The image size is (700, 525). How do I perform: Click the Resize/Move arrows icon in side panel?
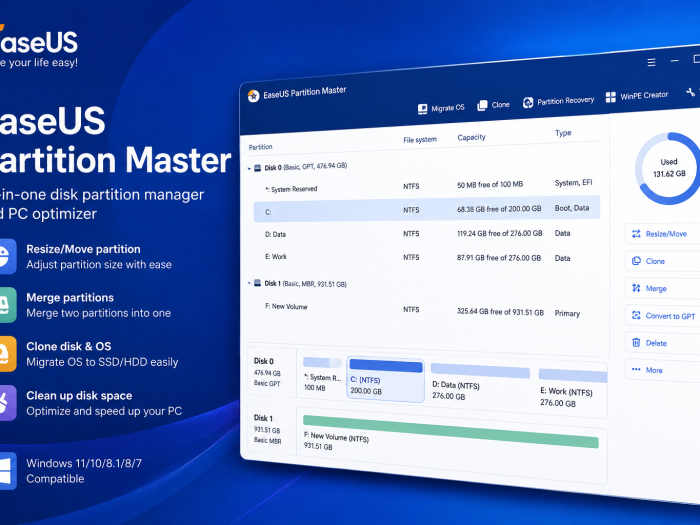click(636, 233)
